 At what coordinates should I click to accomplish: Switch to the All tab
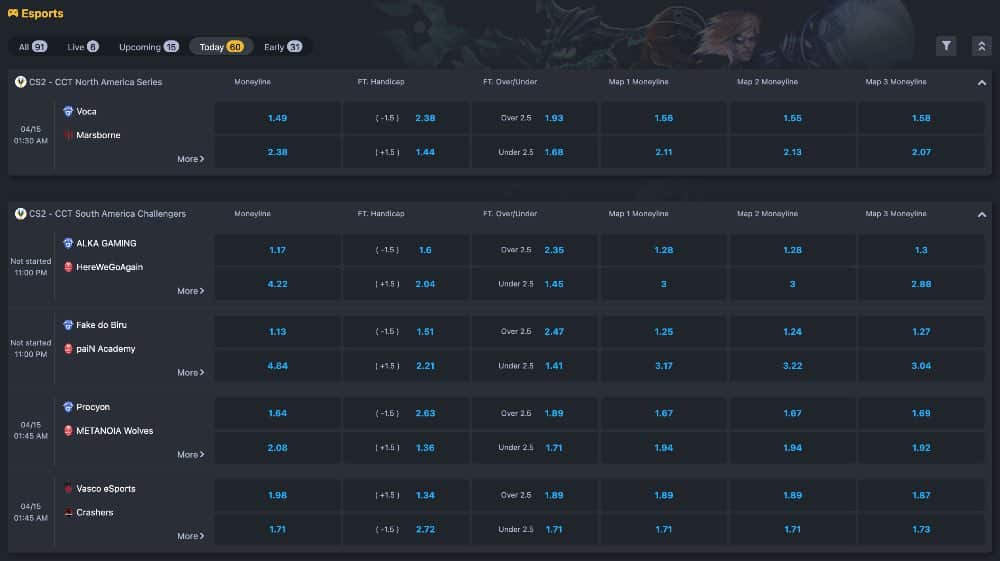[32, 47]
